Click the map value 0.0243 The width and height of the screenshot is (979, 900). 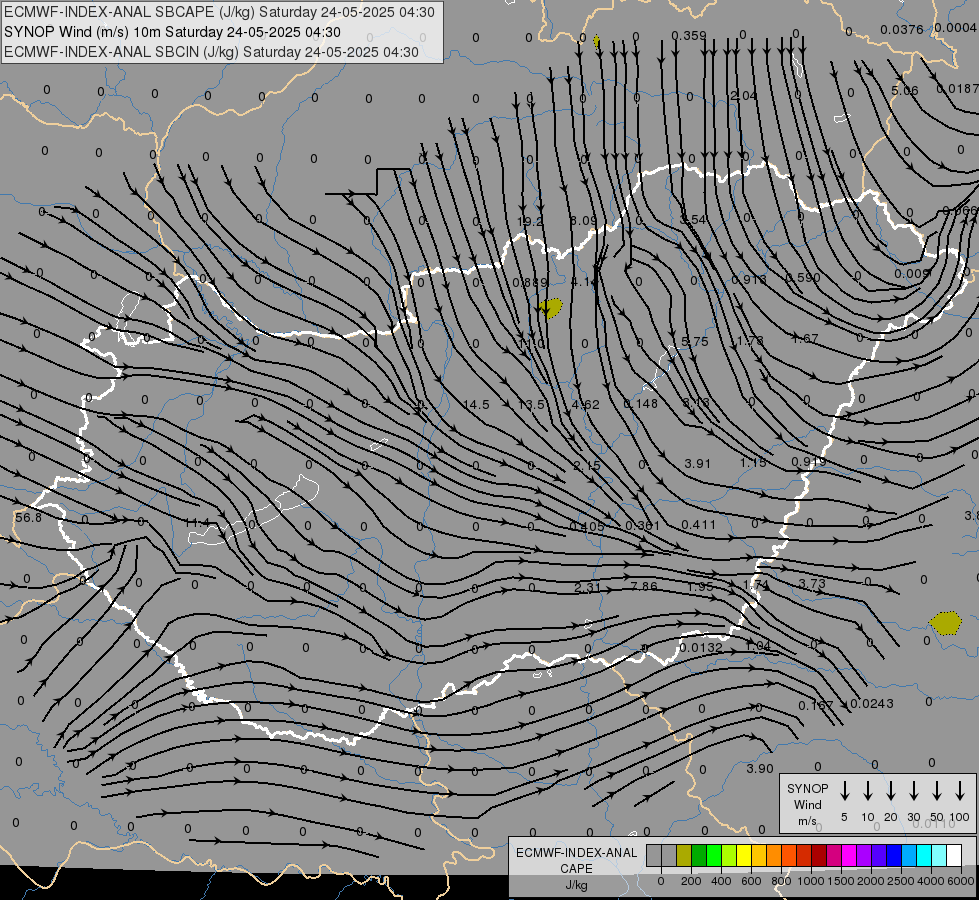click(x=872, y=704)
